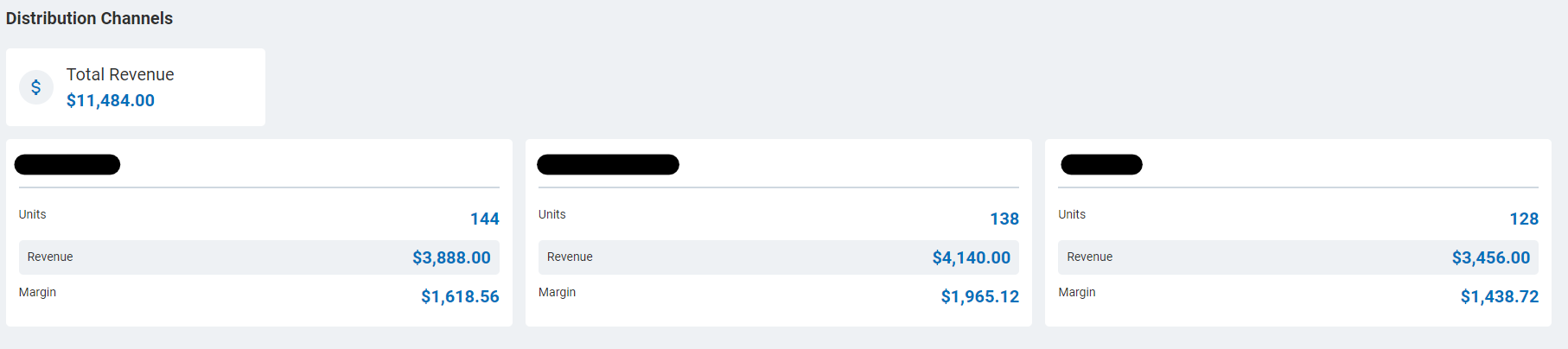The height and width of the screenshot is (349, 1568).
Task: Open the Distribution Channels heading
Action: pyautogui.click(x=89, y=18)
